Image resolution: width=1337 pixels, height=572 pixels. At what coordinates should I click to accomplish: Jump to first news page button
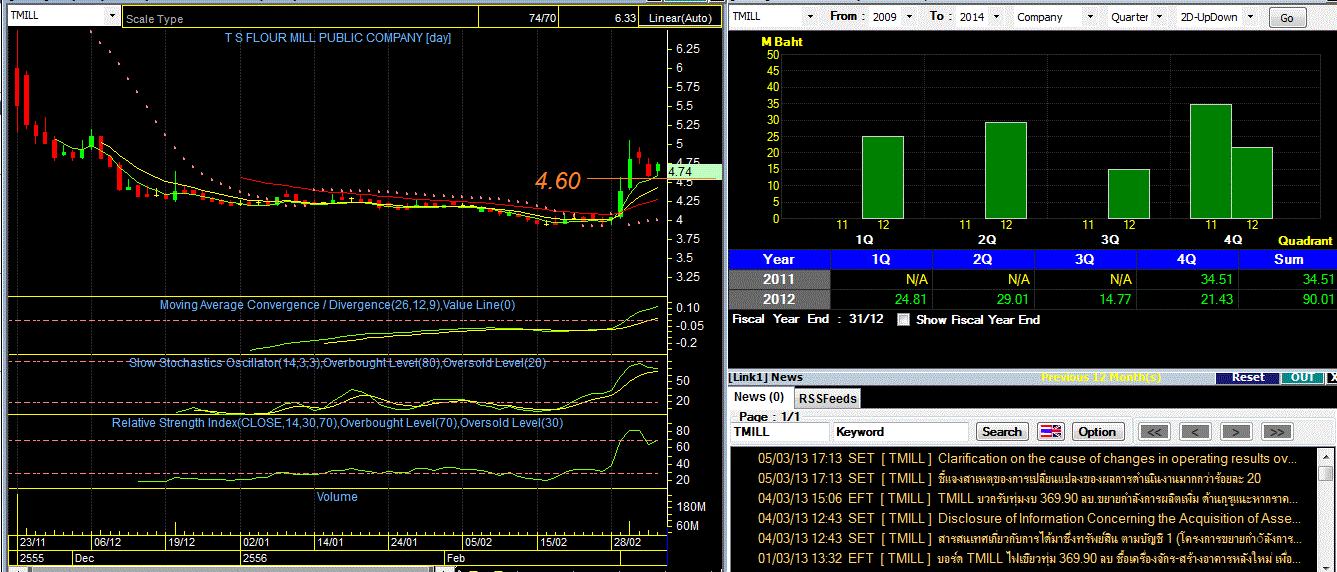(x=1154, y=432)
